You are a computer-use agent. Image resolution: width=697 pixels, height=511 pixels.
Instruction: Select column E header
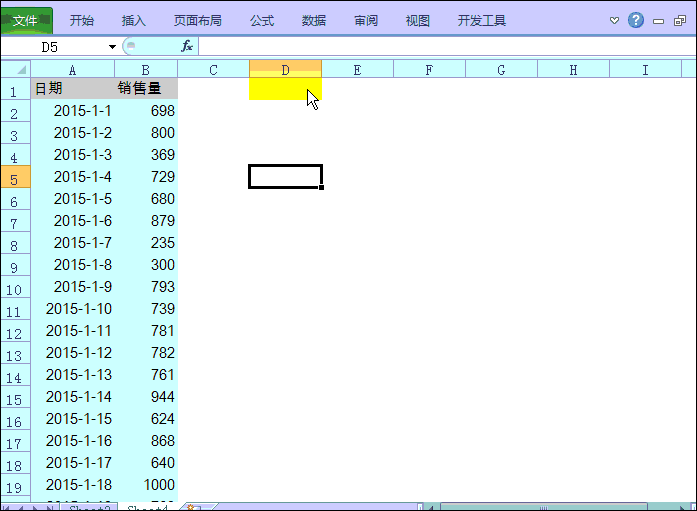(x=357, y=70)
